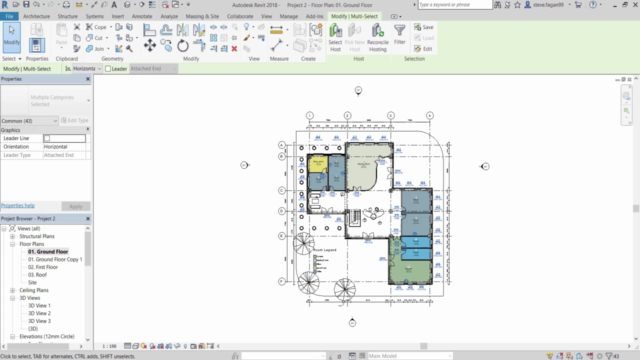This screenshot has width=640, height=360.
Task: Open the Main Model worksets dropdown
Action: [410, 356]
